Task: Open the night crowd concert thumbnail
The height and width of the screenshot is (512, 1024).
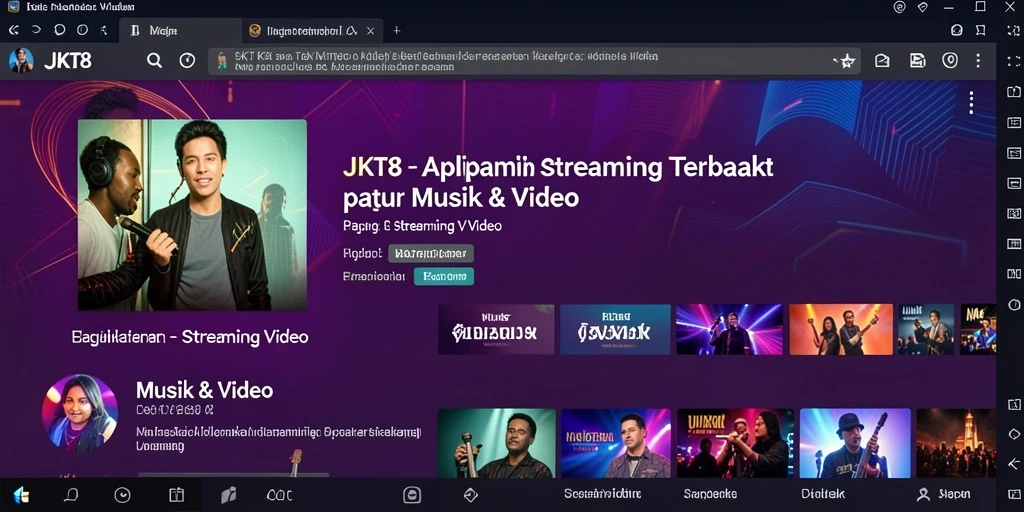Action: pos(956,443)
